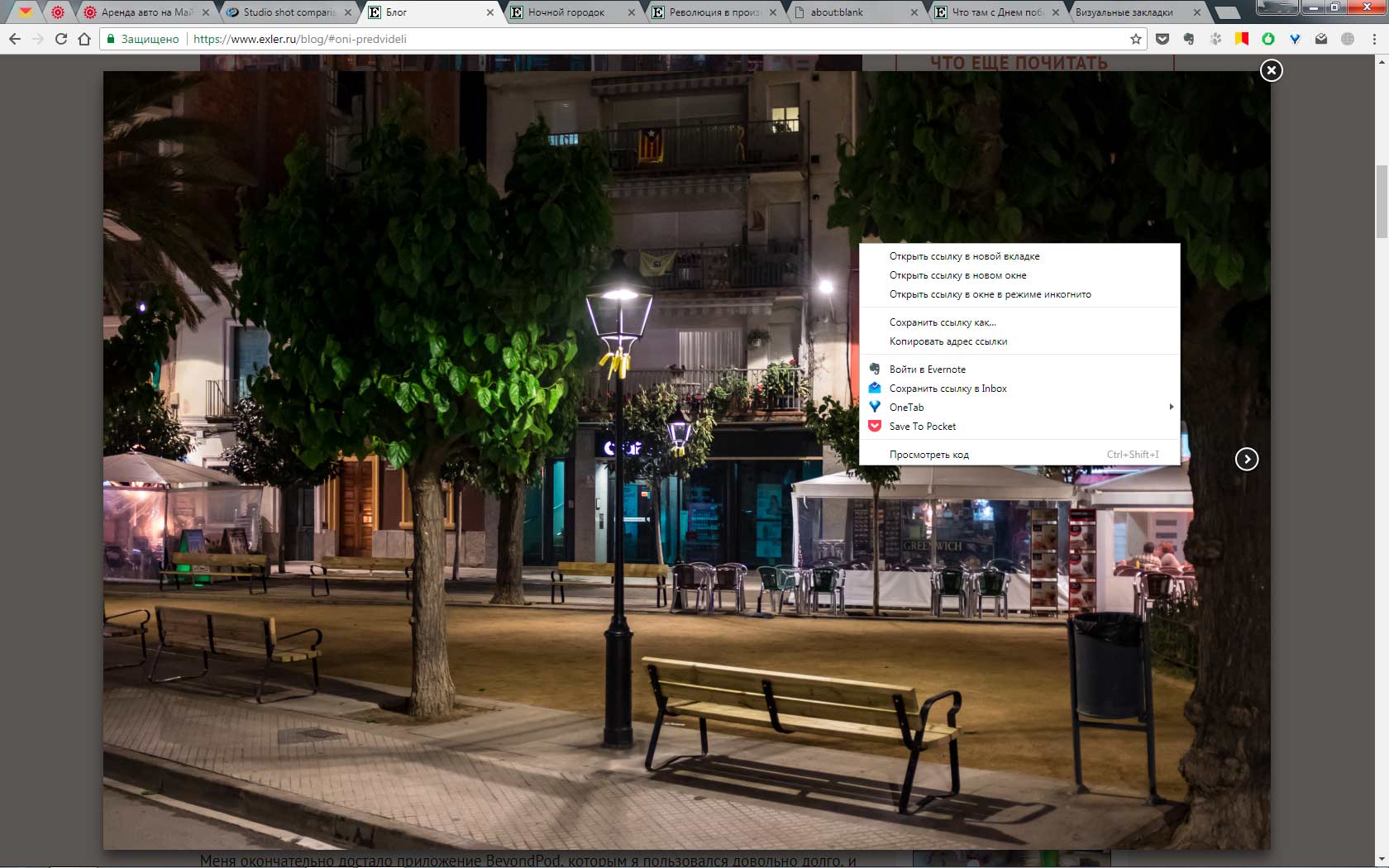Open the 'Studio shot comparis' tab
Screen dimensions: 1389x868
[289, 12]
